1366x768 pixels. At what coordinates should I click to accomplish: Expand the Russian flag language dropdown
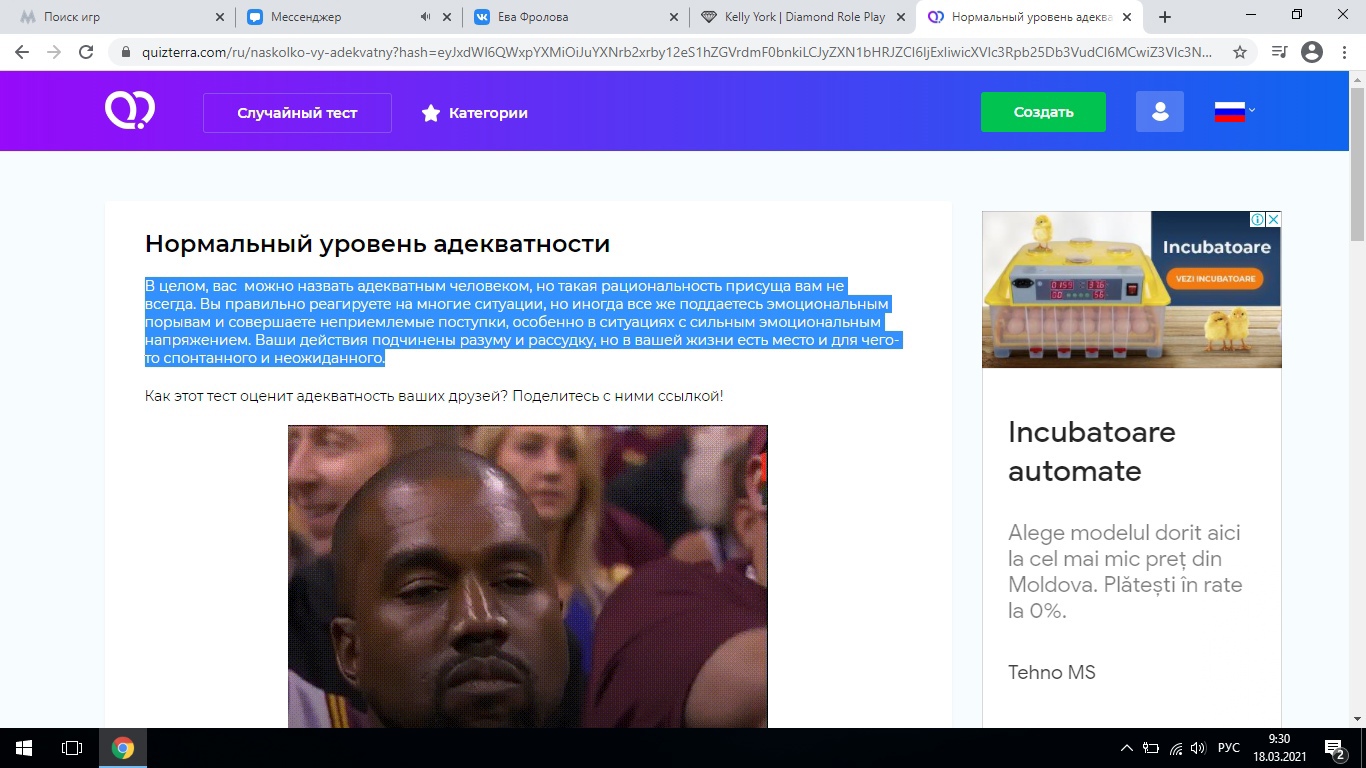click(x=1235, y=112)
